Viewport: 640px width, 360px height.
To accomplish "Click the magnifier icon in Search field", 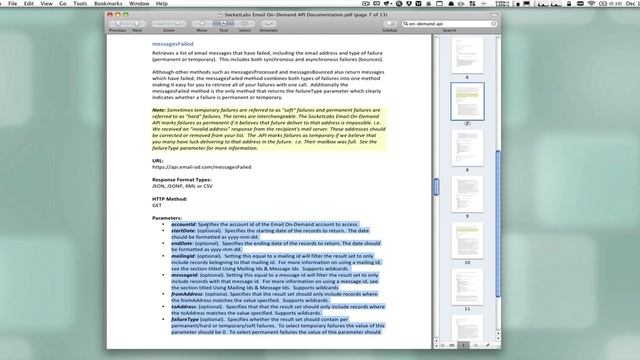I will click(406, 24).
